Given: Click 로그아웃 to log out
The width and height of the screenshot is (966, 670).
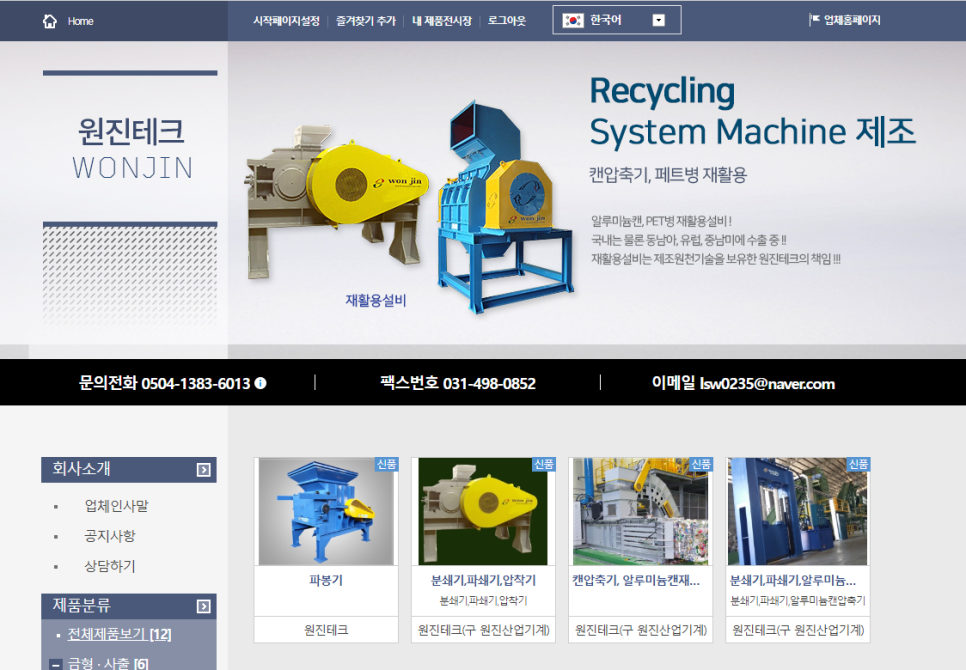Looking at the screenshot, I should 506,20.
